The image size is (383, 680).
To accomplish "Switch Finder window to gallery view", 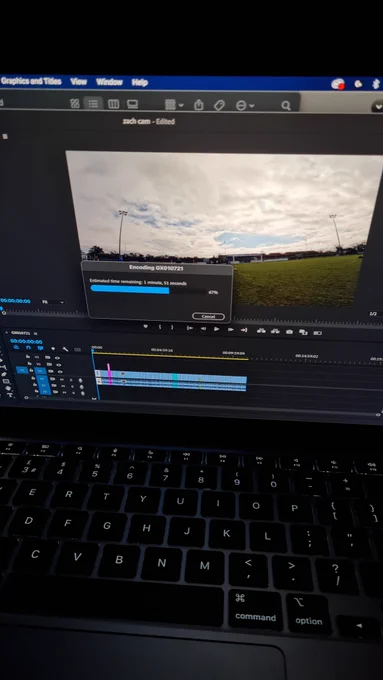I will (132, 104).
